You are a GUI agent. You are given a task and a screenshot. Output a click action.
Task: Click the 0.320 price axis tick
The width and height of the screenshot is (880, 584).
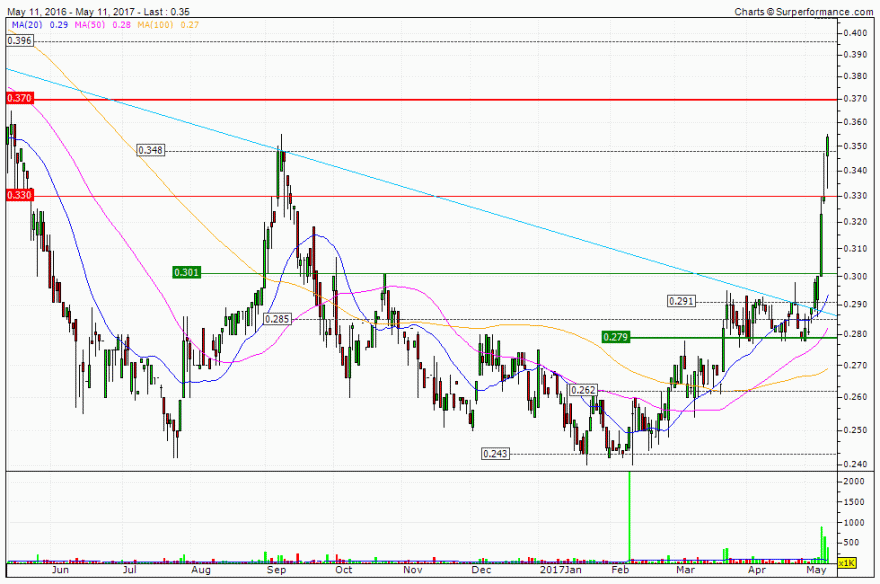coord(855,222)
